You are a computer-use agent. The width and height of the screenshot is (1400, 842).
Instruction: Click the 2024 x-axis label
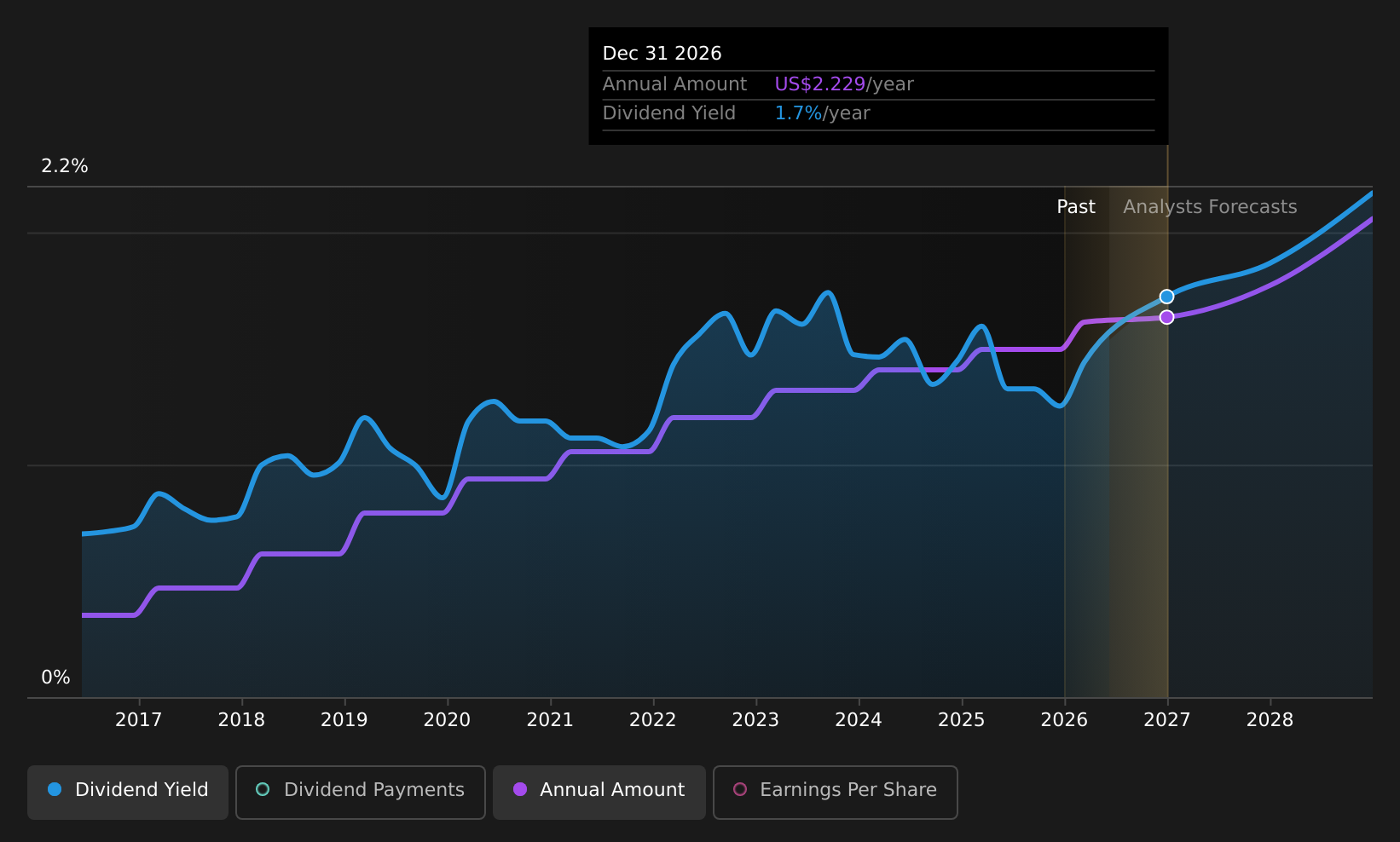tap(859, 720)
